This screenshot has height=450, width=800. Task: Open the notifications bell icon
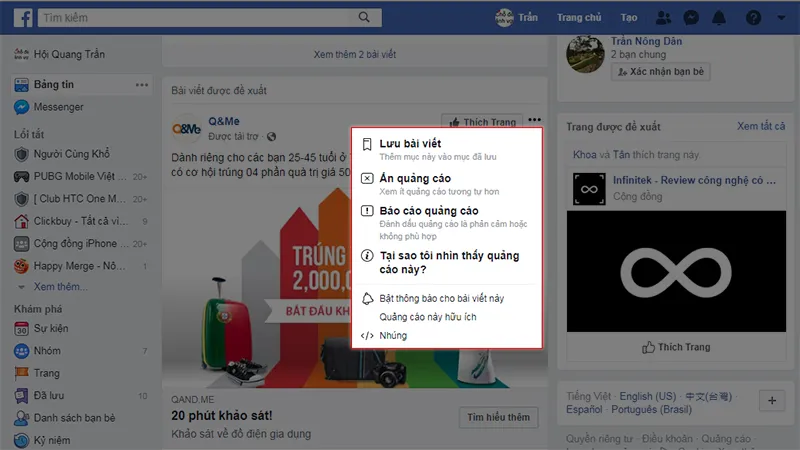pos(719,18)
